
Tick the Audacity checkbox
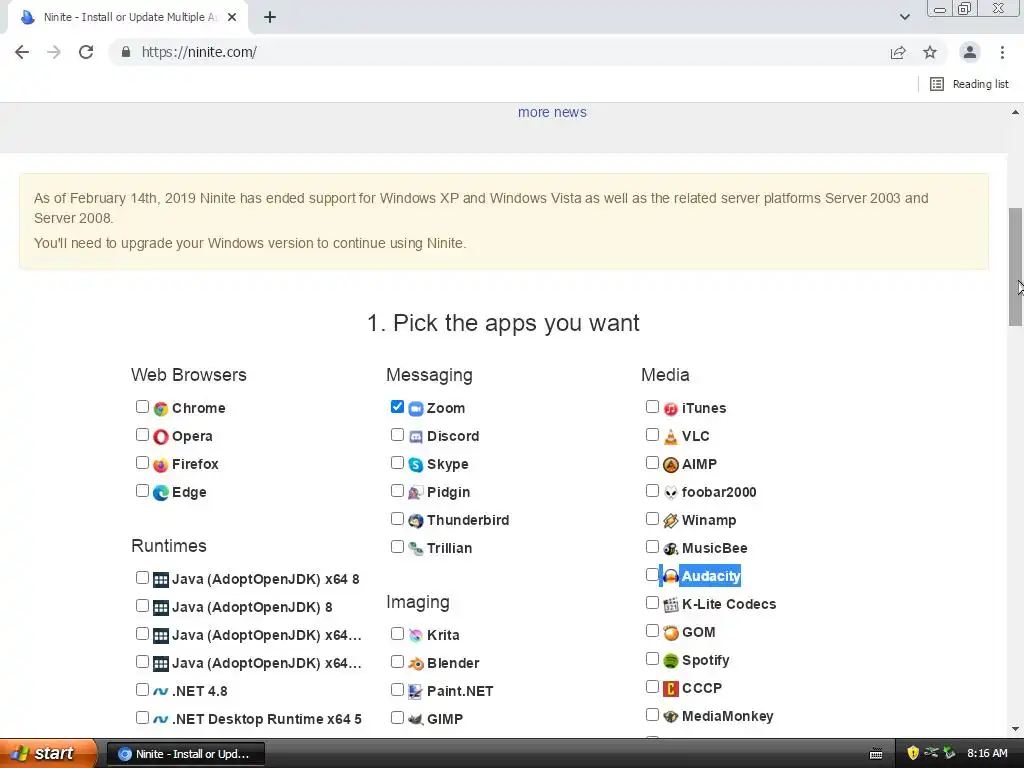point(652,574)
